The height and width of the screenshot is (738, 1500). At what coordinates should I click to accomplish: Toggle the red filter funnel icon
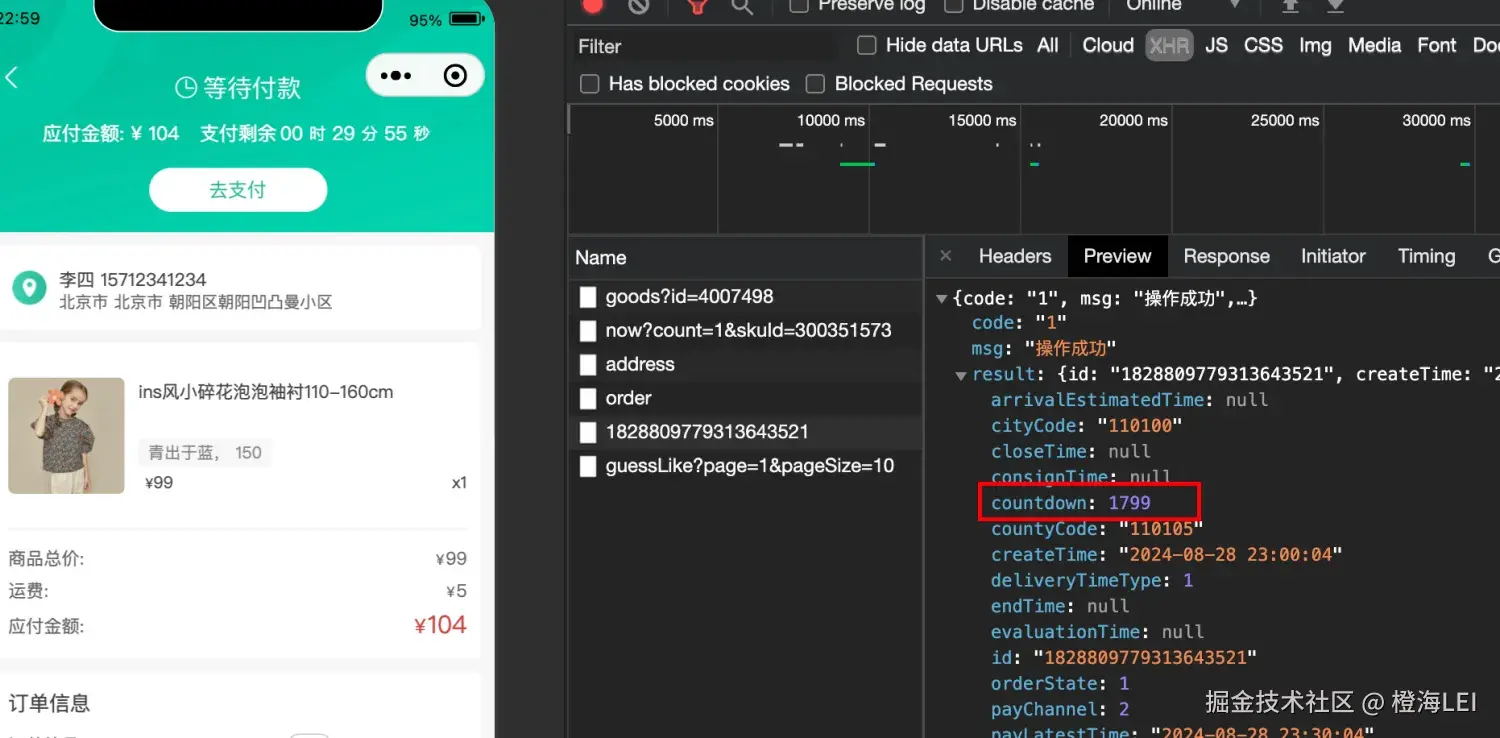[698, 6]
